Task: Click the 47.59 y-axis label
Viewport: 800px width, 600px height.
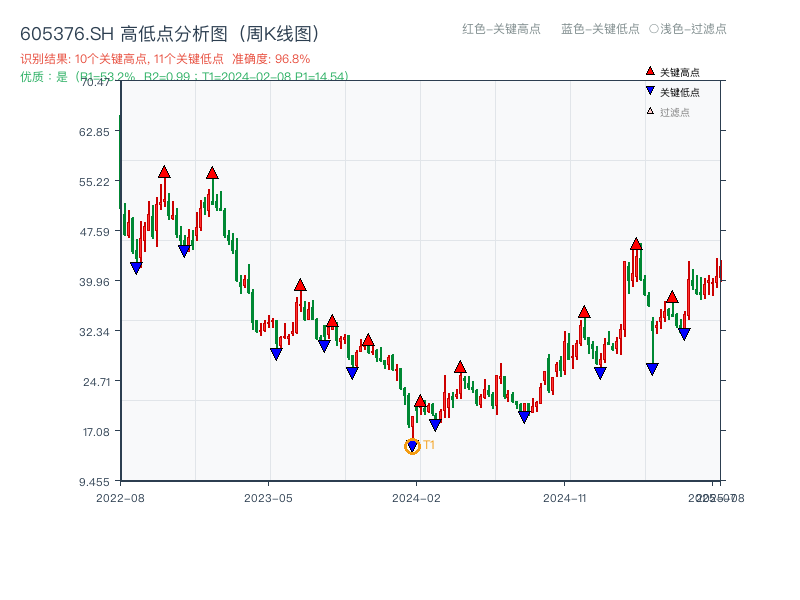Action: [94, 232]
